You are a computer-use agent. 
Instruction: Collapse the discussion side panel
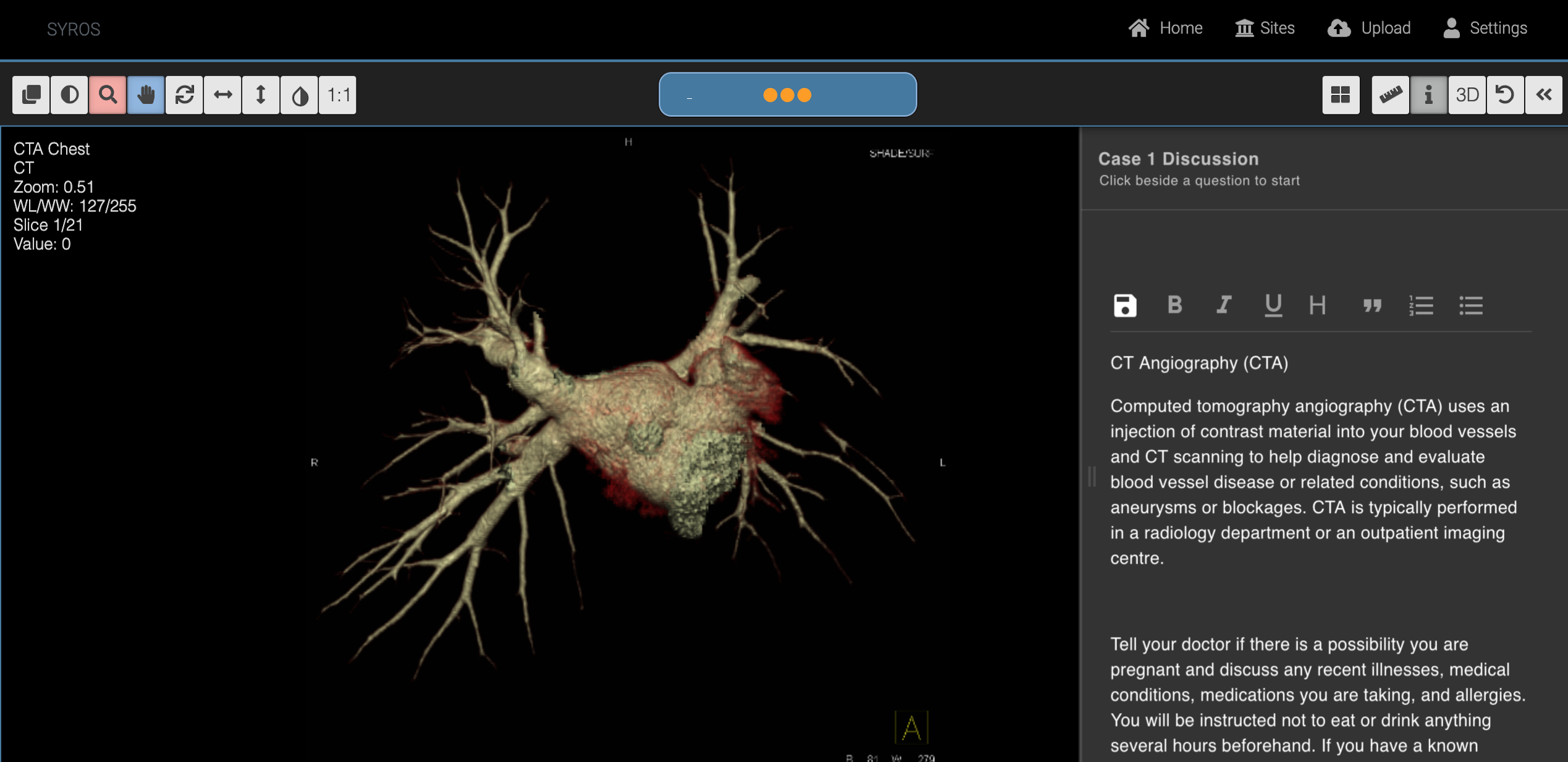click(x=1543, y=95)
